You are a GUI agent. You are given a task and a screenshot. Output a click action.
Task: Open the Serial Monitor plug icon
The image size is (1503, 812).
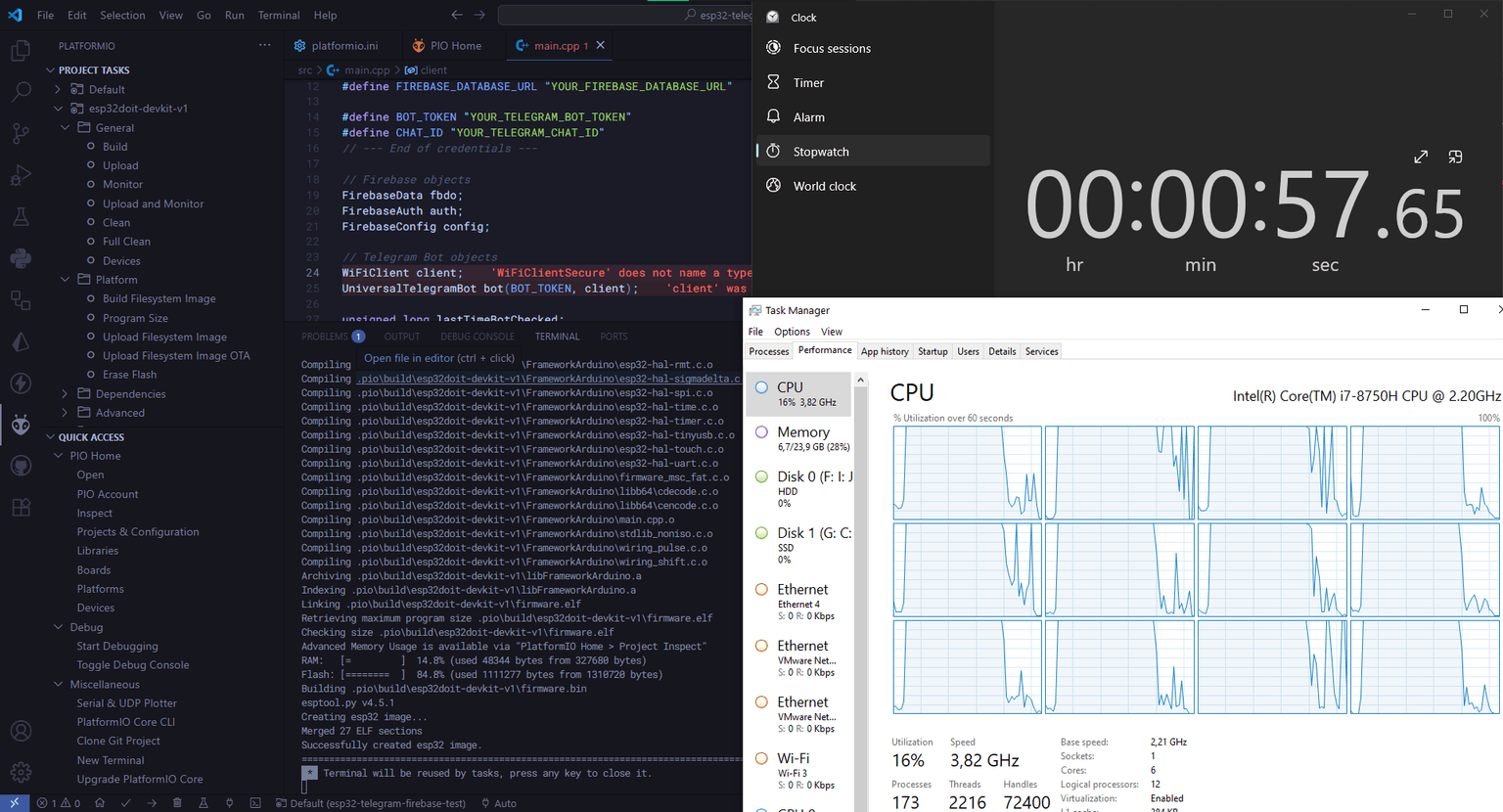tap(229, 803)
